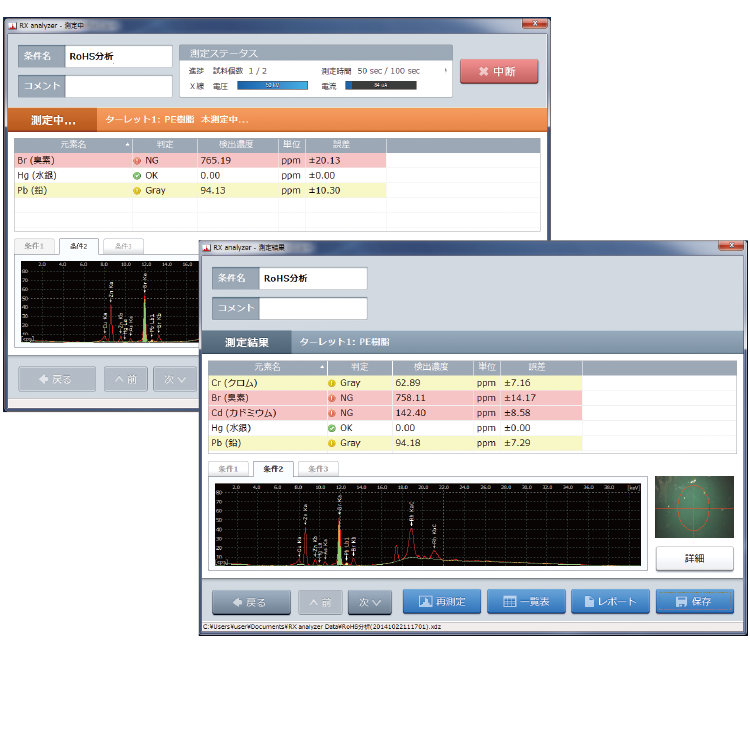This screenshot has height=750, width=750.
Task: Select 条件1 tab in results window
Action: point(228,469)
